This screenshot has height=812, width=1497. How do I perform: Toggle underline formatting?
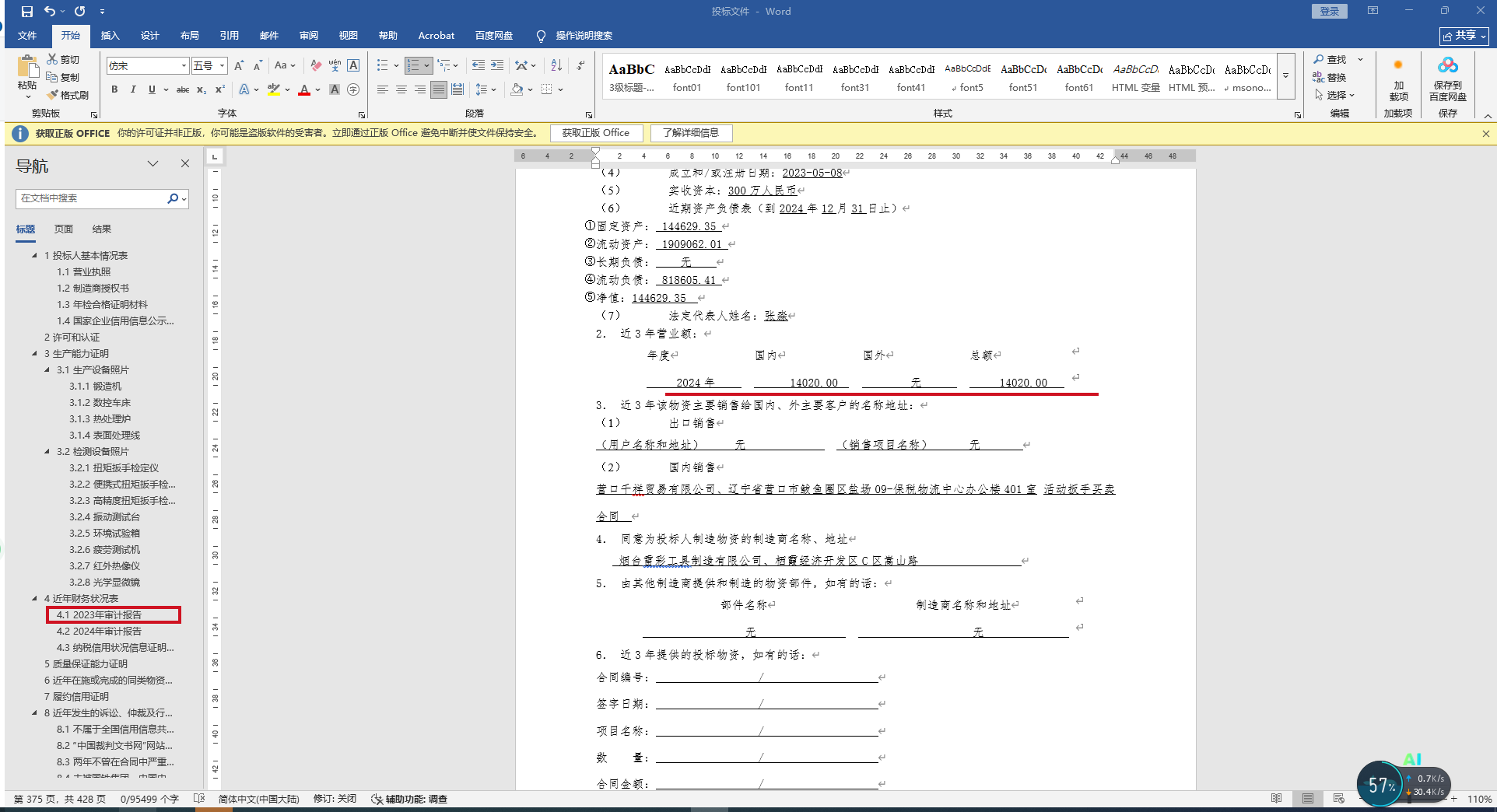tap(152, 89)
